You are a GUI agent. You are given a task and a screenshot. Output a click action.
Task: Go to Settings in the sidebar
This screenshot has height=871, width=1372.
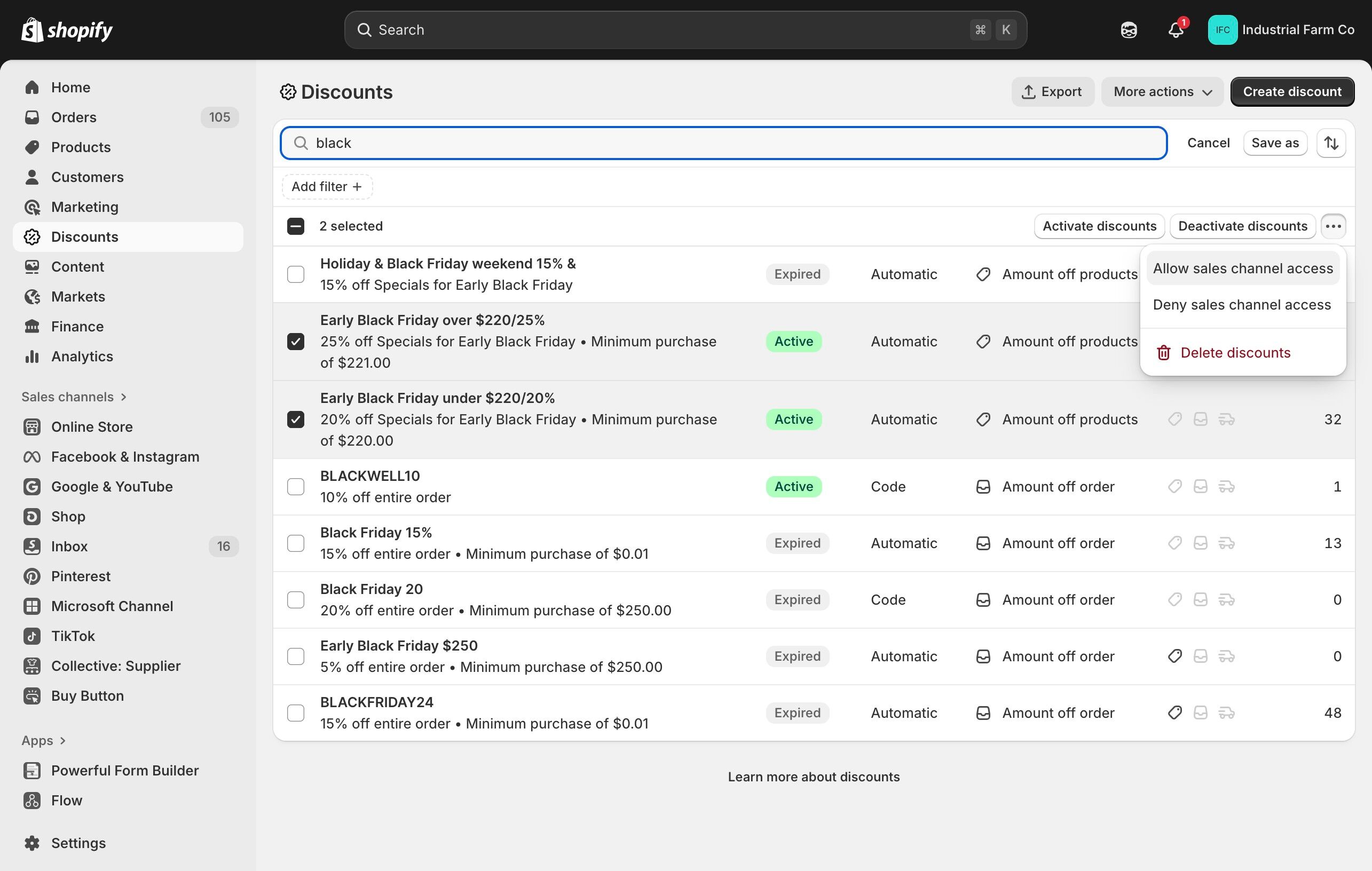pos(78,843)
